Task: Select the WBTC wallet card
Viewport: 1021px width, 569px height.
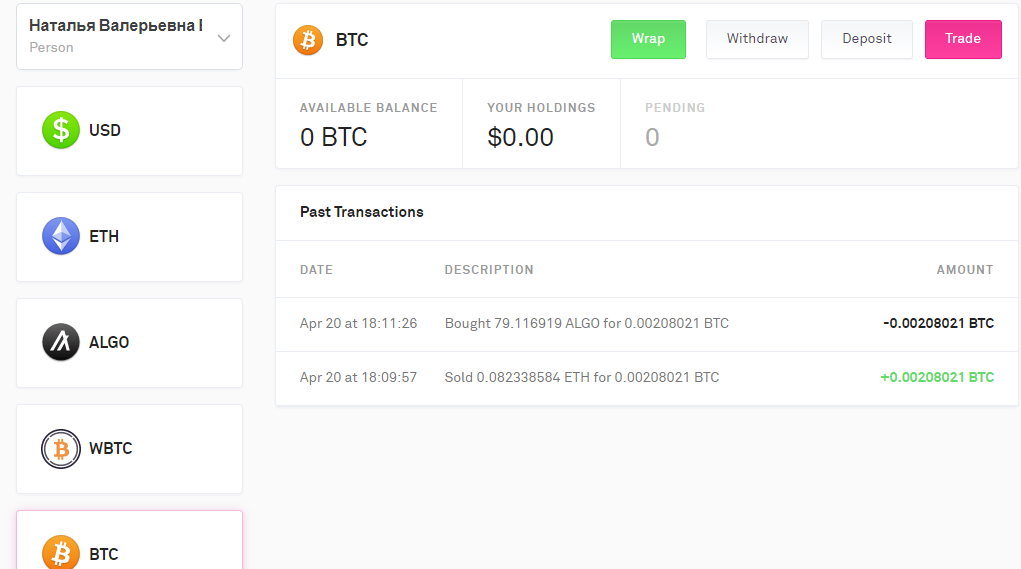Action: pyautogui.click(x=130, y=449)
